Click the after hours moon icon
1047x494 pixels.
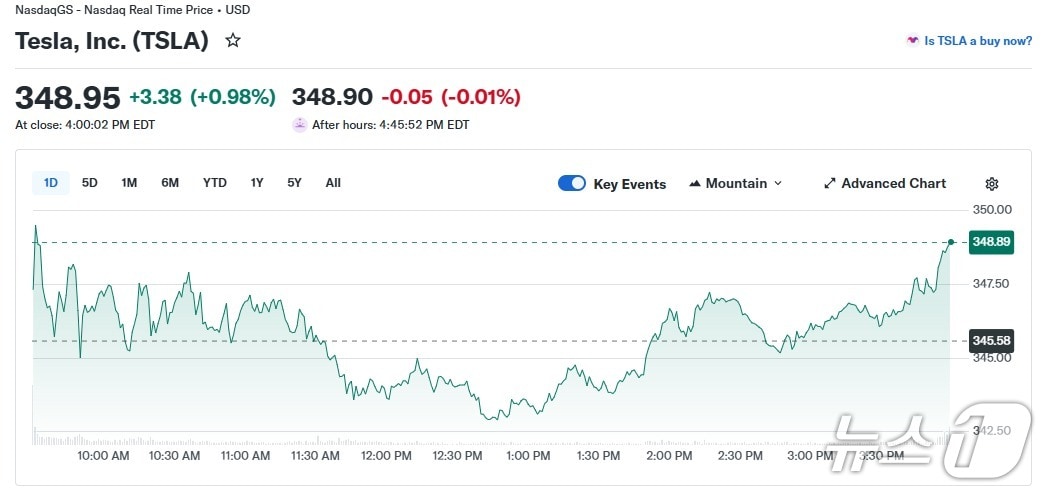299,125
